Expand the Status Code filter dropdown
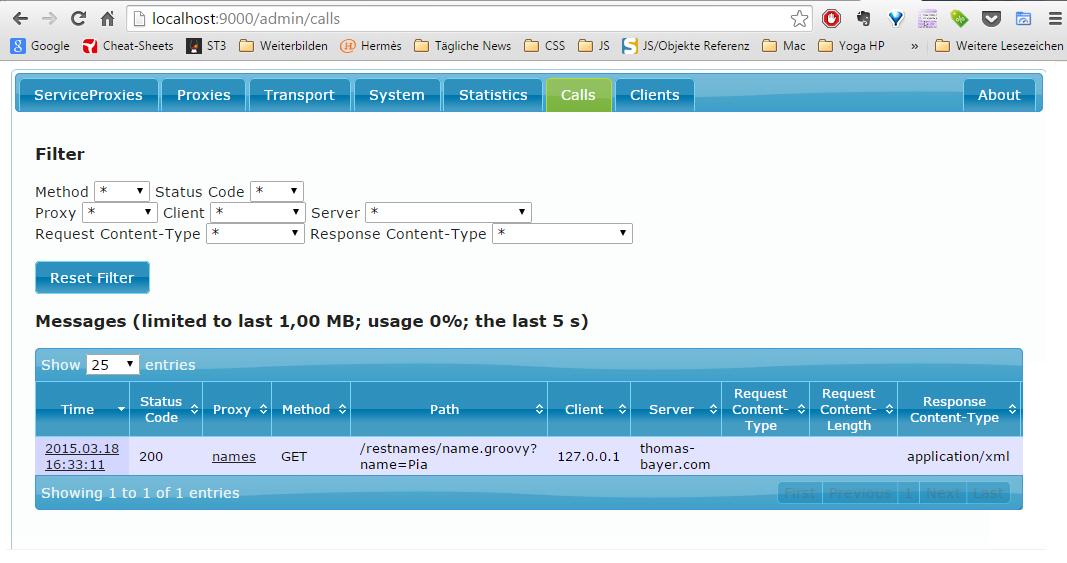Viewport: 1067px width, 563px height. 276,191
